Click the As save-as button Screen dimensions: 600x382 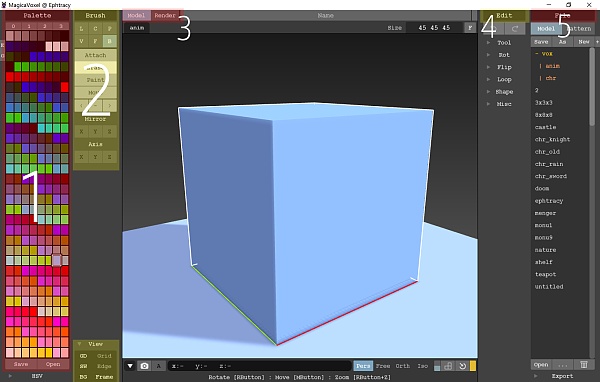(562, 42)
